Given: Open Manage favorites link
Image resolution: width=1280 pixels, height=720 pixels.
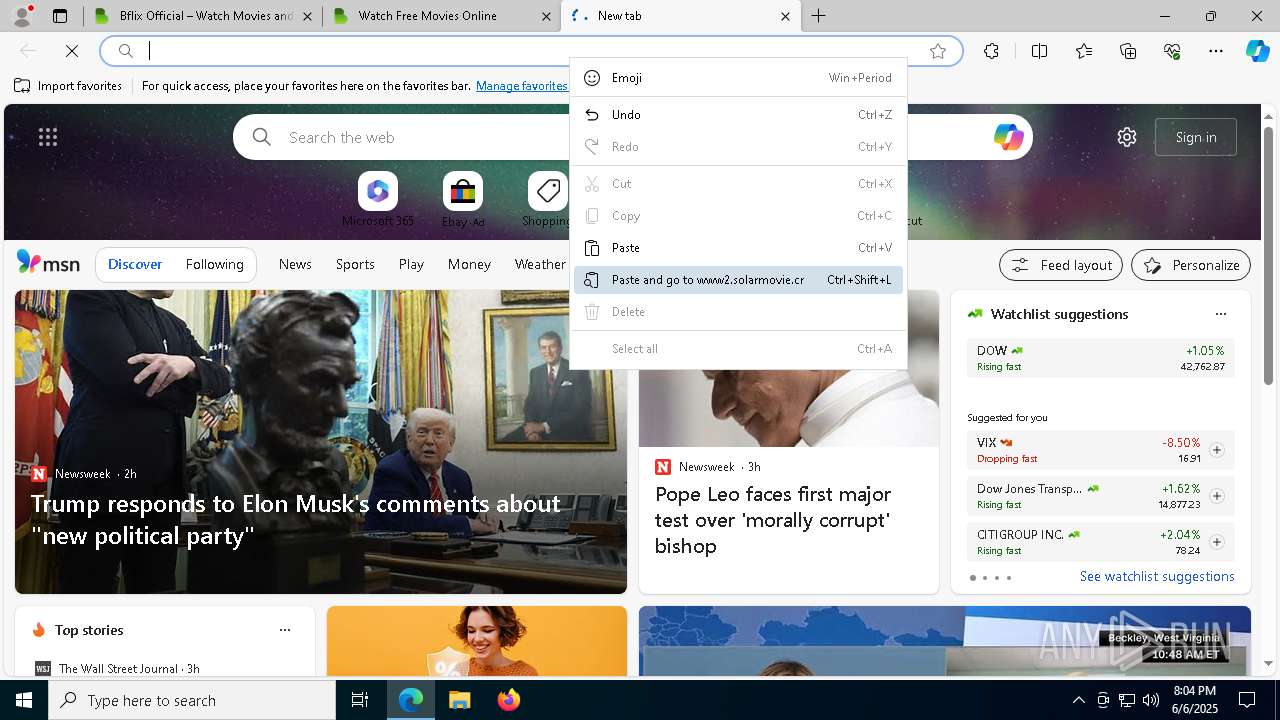Looking at the screenshot, I should 522,86.
